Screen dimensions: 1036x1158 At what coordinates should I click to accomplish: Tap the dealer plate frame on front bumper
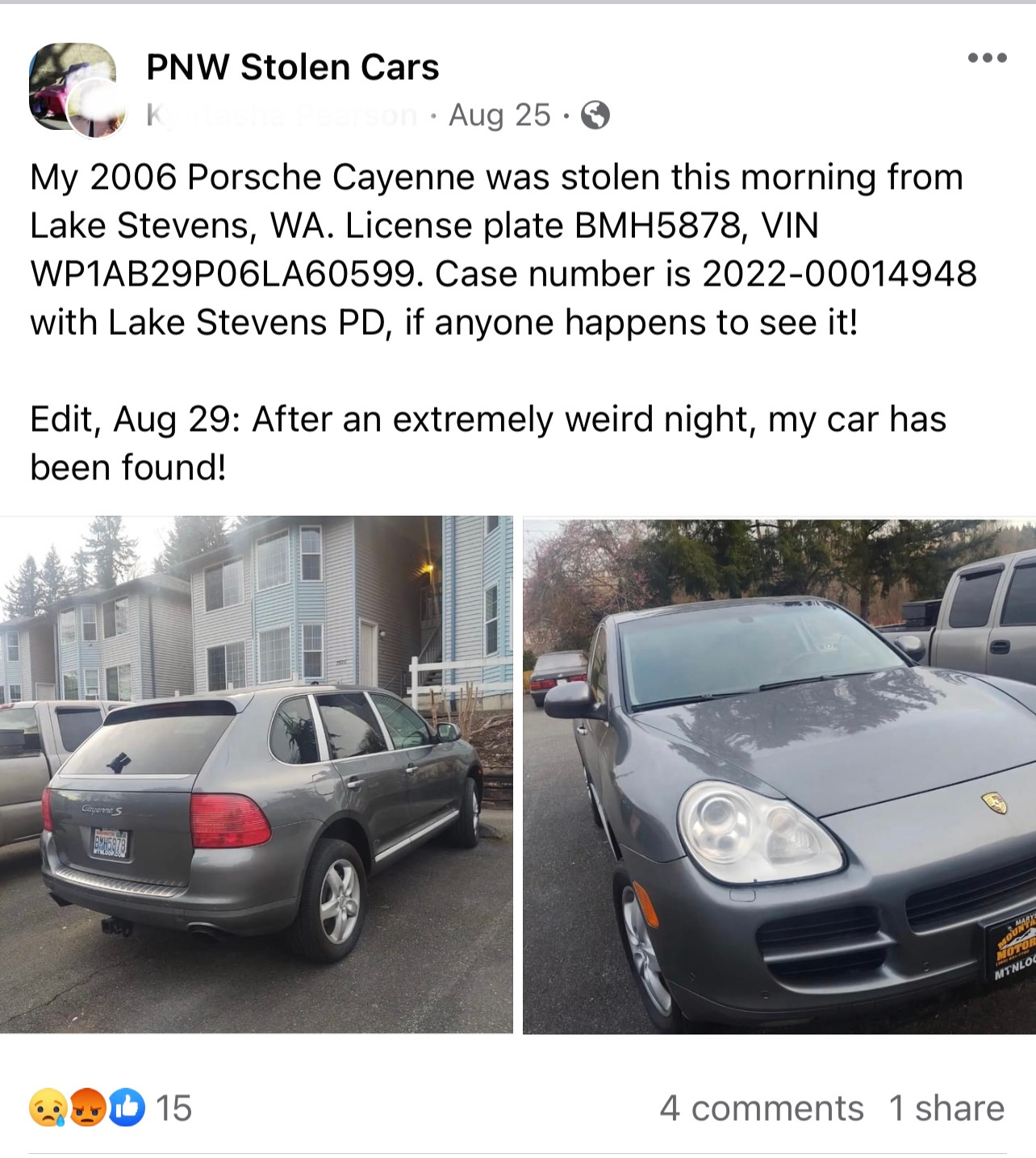tap(1010, 947)
